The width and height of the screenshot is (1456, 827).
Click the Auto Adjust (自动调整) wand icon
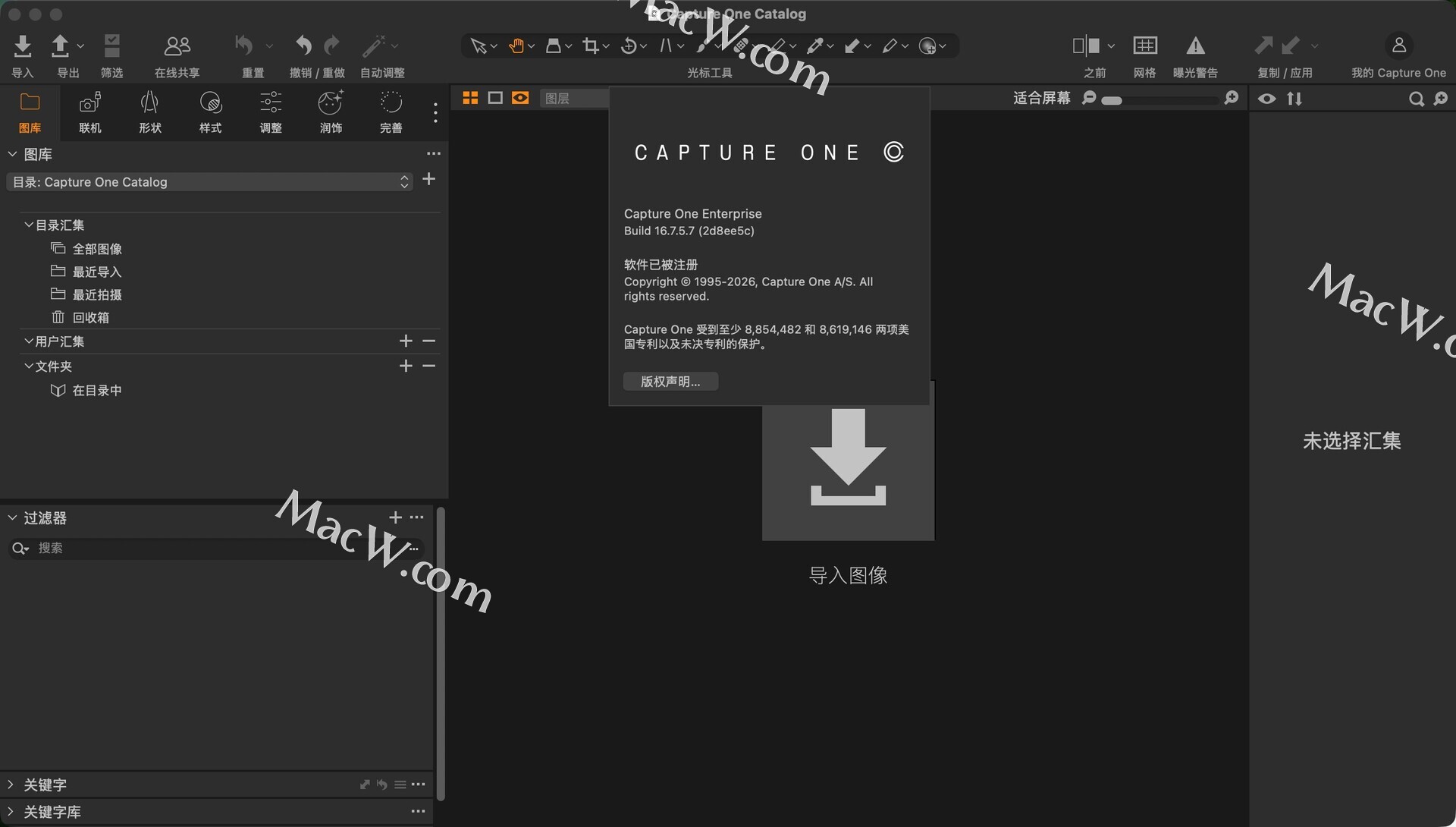(373, 46)
